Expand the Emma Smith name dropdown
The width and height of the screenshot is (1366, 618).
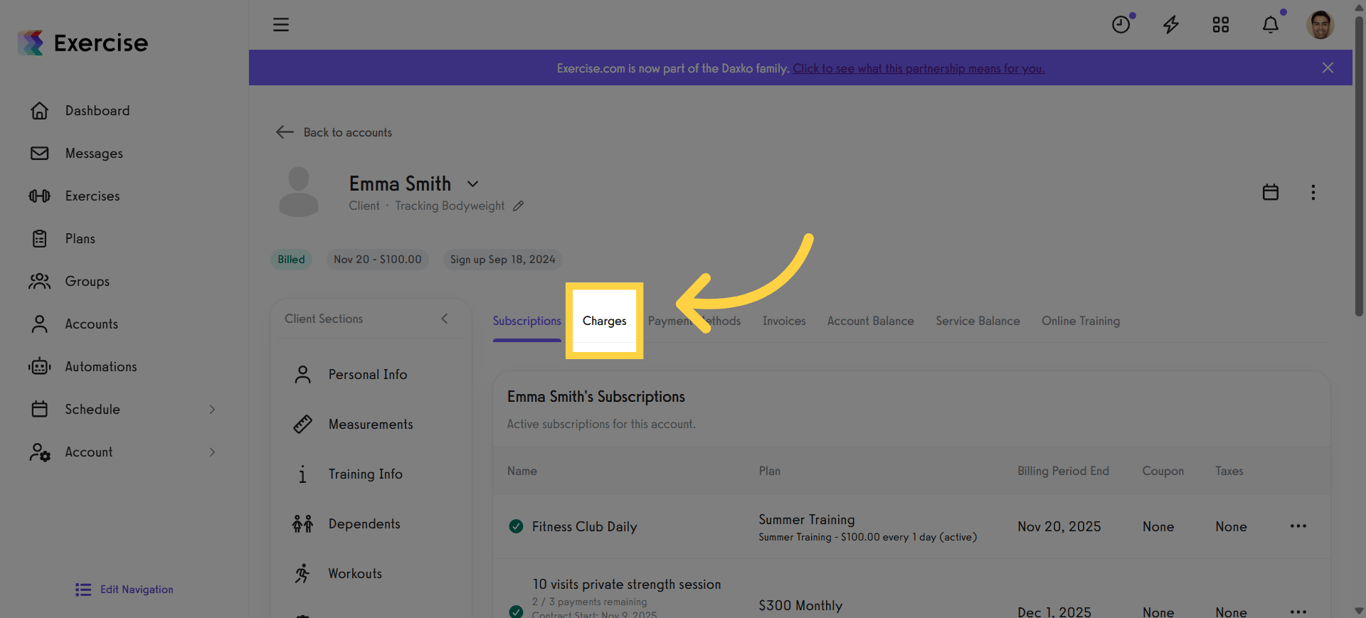point(471,184)
